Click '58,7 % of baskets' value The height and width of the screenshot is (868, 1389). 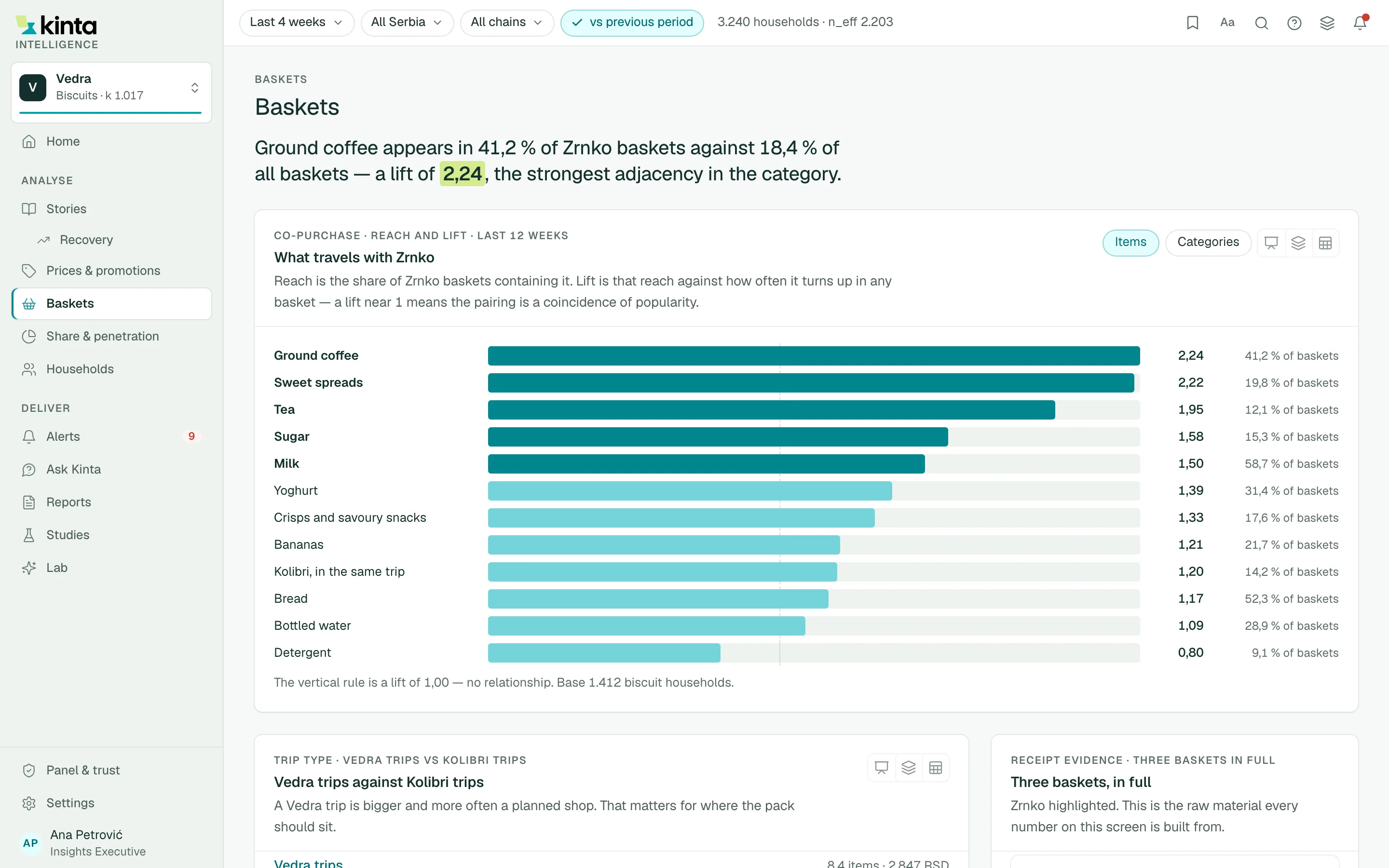coord(1292,464)
